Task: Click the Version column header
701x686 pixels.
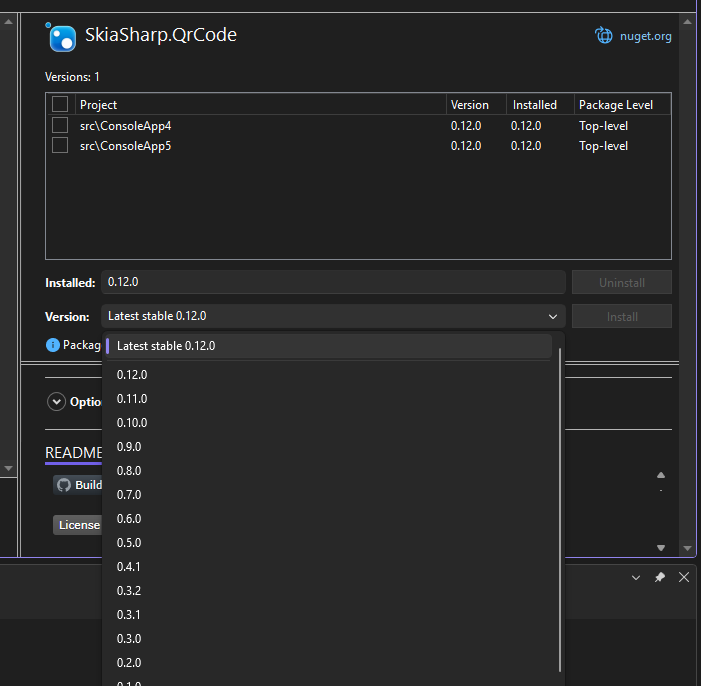Action: 476,105
